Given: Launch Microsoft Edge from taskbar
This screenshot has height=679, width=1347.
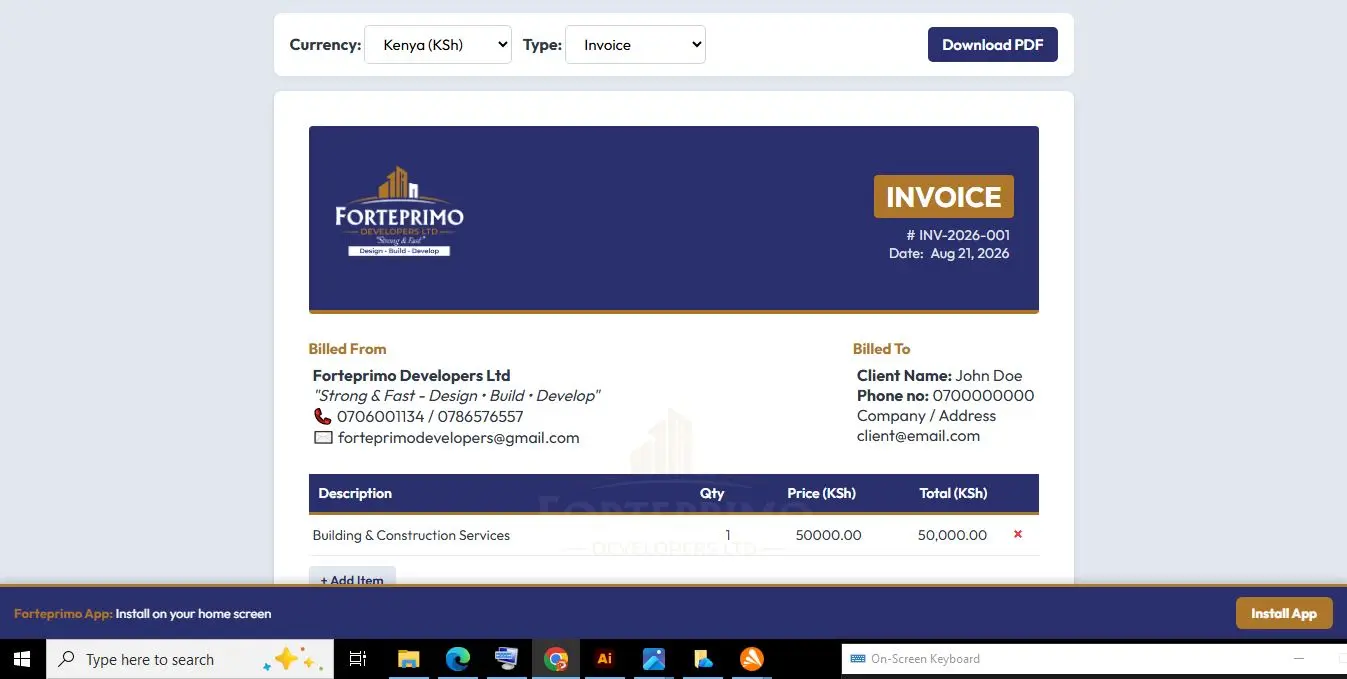Looking at the screenshot, I should (458, 659).
